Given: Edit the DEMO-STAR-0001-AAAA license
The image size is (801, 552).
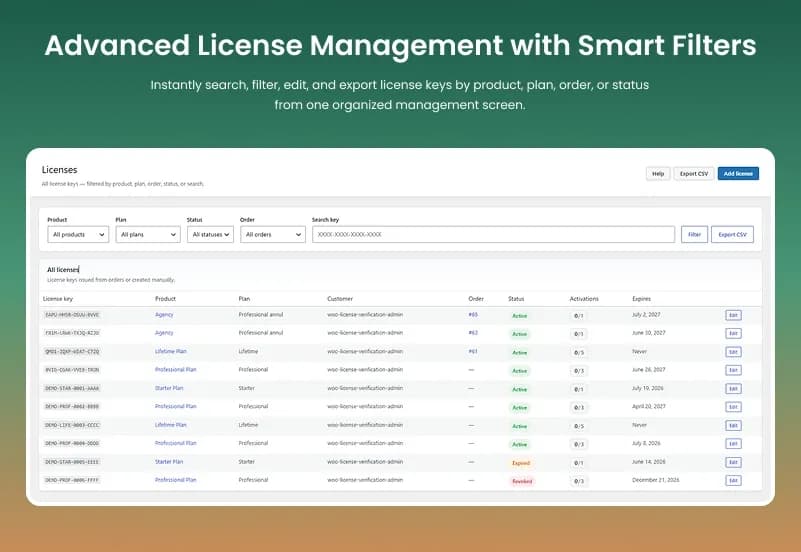Looking at the screenshot, I should (x=733, y=389).
